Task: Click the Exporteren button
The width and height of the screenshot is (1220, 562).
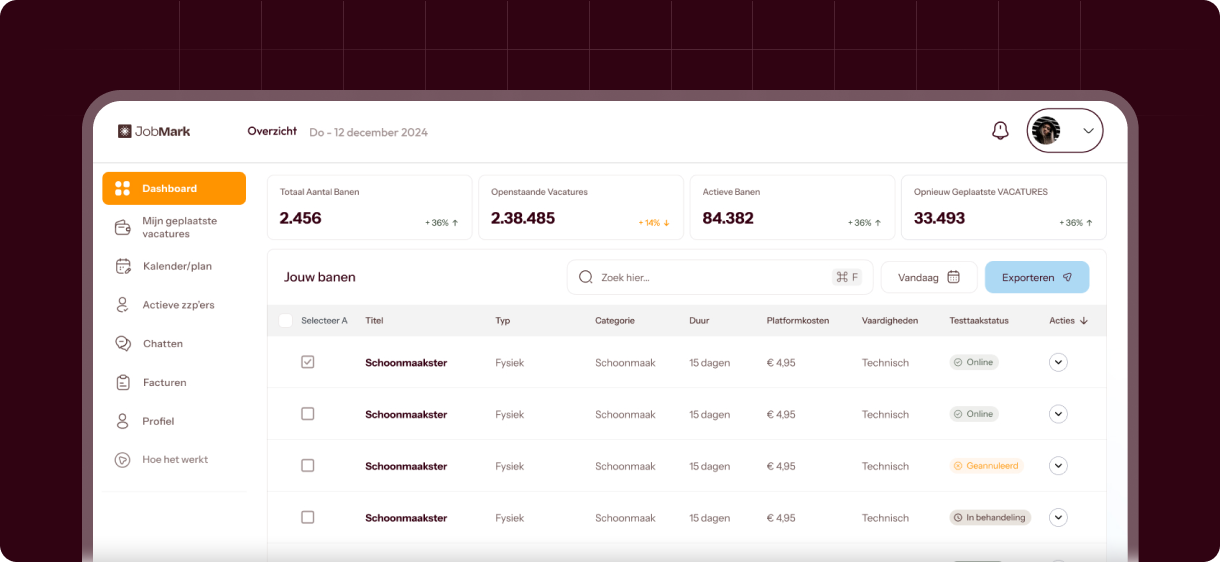Action: (x=1036, y=277)
